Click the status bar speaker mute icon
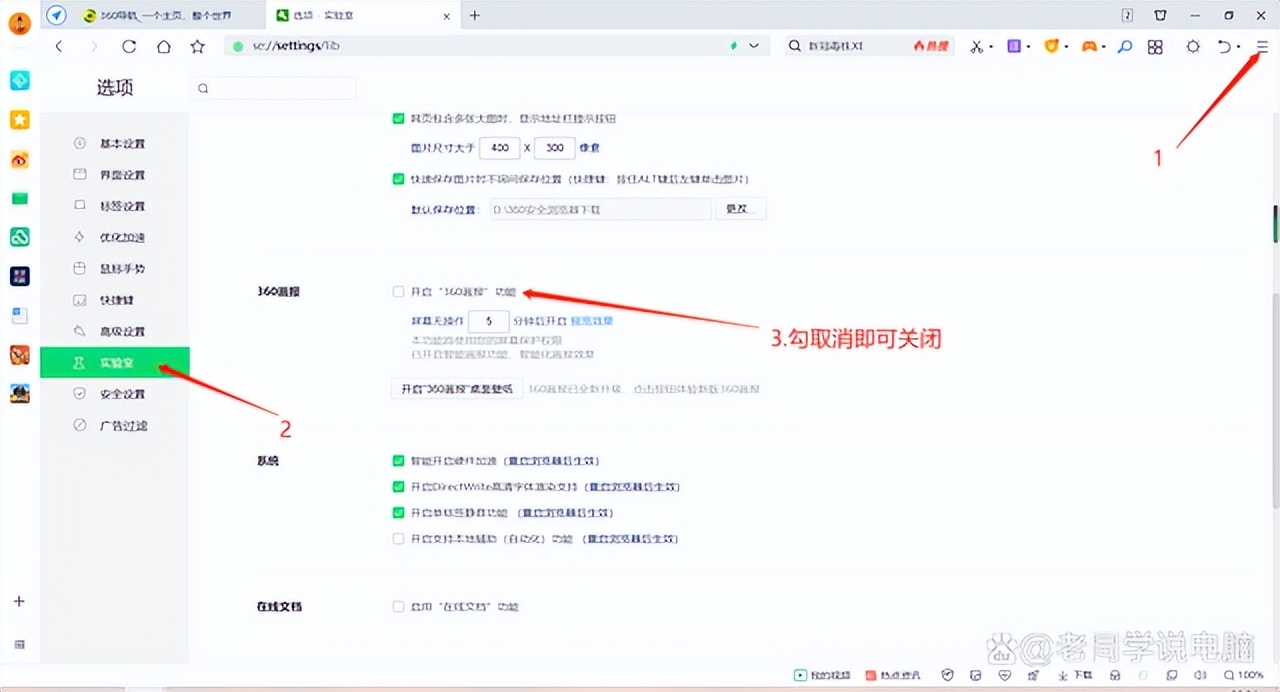The image size is (1280, 692). click(x=1198, y=675)
